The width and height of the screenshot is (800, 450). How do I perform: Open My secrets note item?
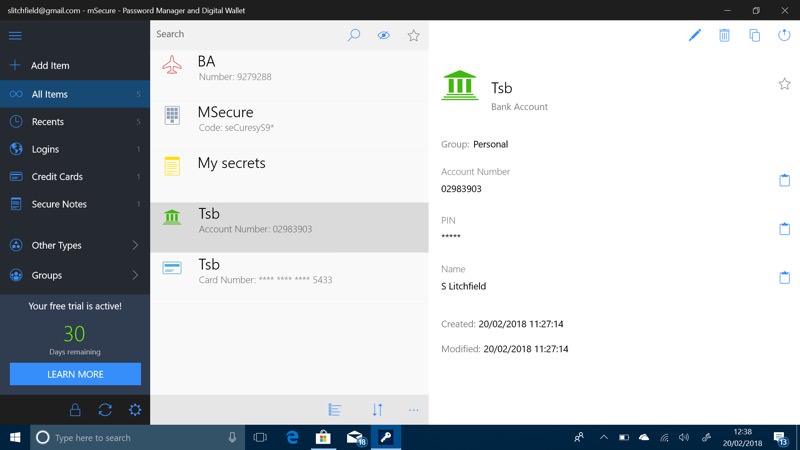tap(289, 176)
